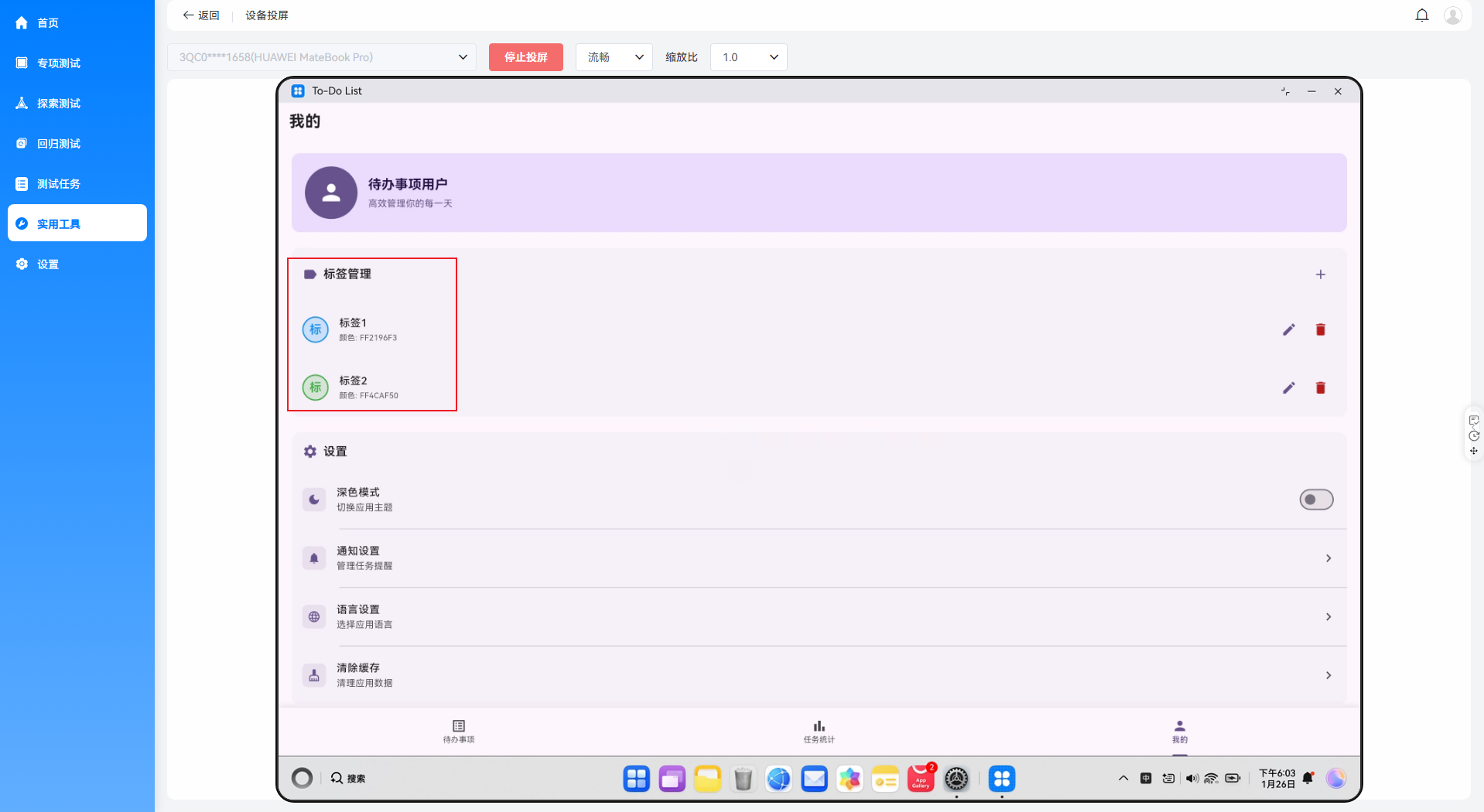Select the 实用工具 sidebar item
Image resolution: width=1484 pixels, height=812 pixels.
(x=77, y=223)
